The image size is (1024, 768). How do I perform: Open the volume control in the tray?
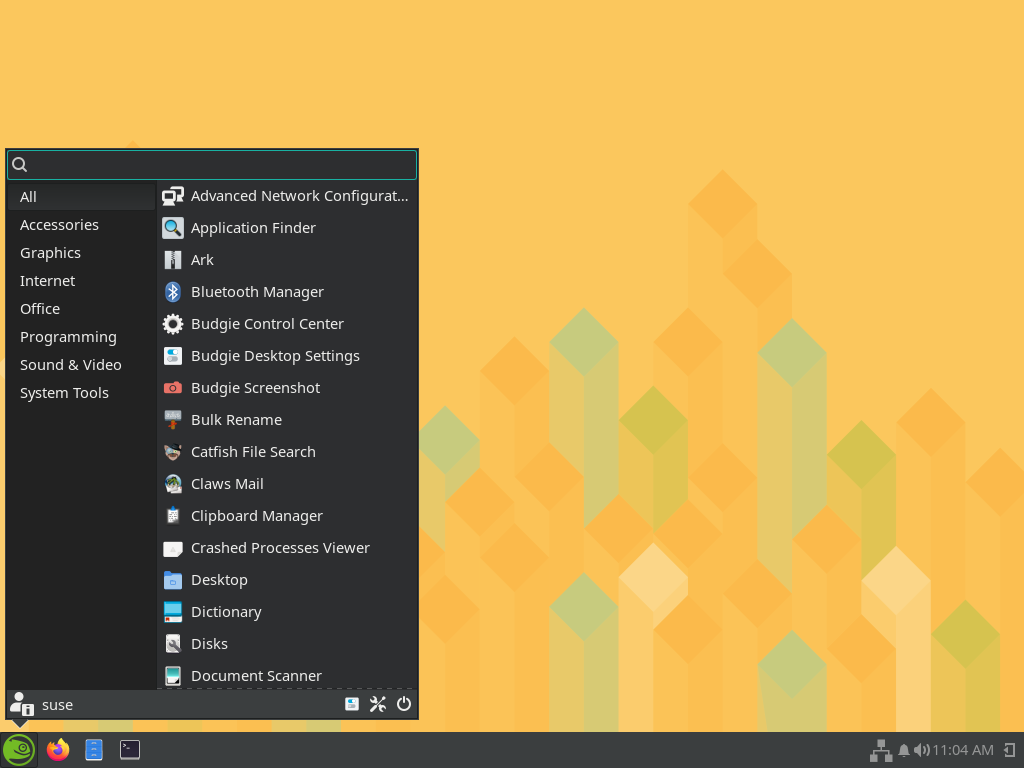tap(921, 750)
